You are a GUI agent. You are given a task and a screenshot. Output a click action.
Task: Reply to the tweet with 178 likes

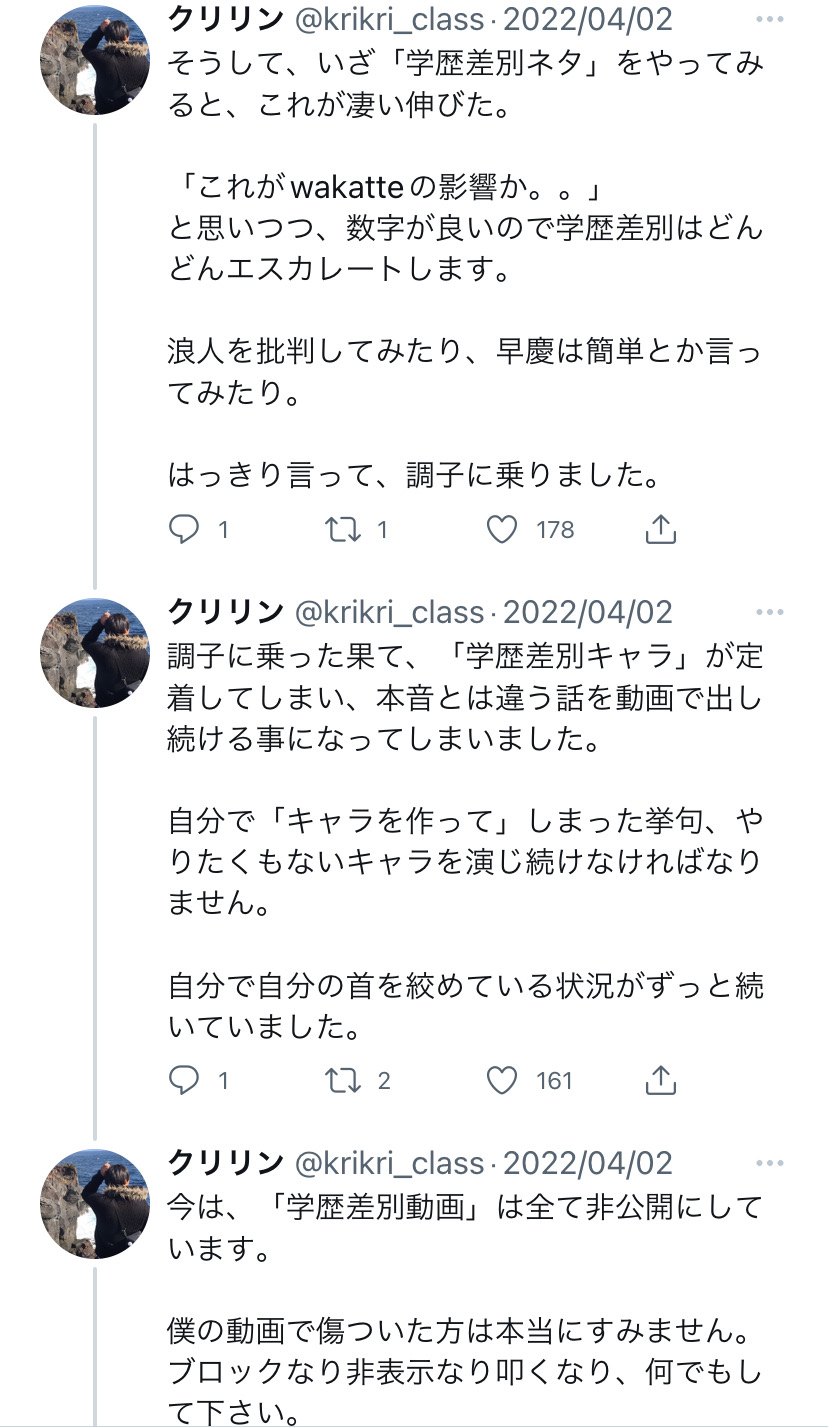point(184,529)
